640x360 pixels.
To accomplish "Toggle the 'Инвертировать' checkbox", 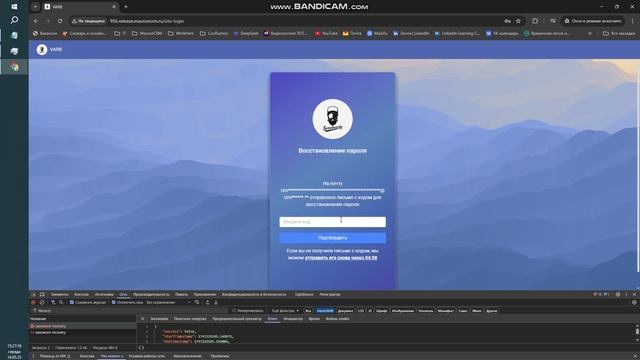I will coord(234,311).
